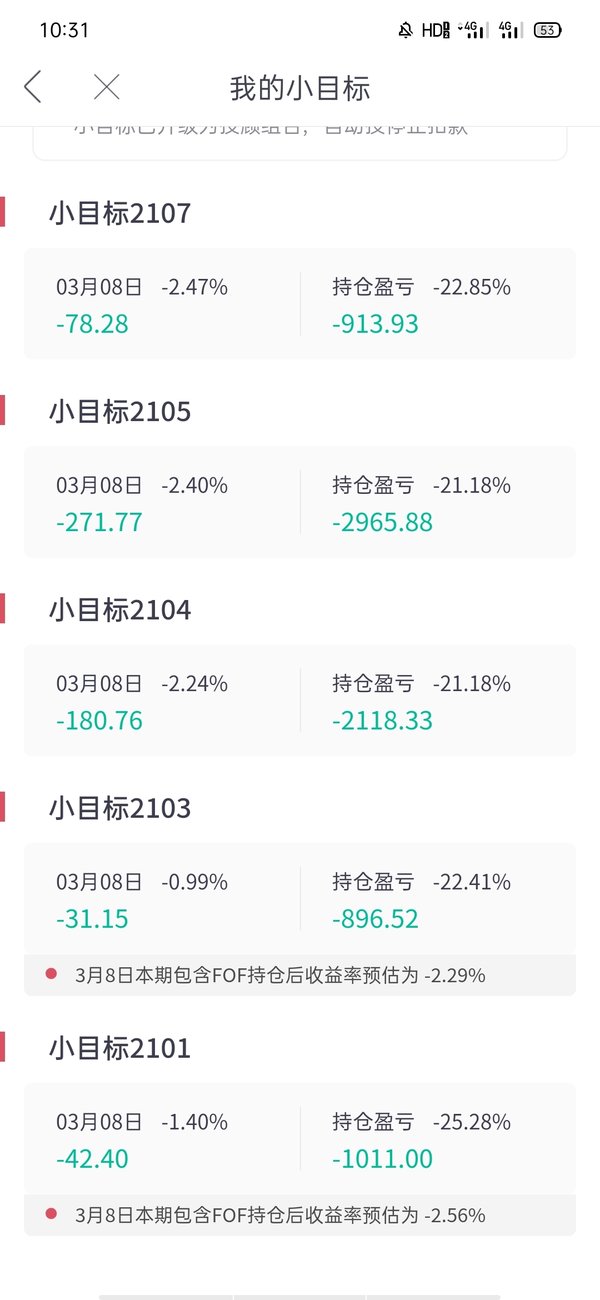Tap 小目标2105 holding profit -2965.88

[x=383, y=522]
